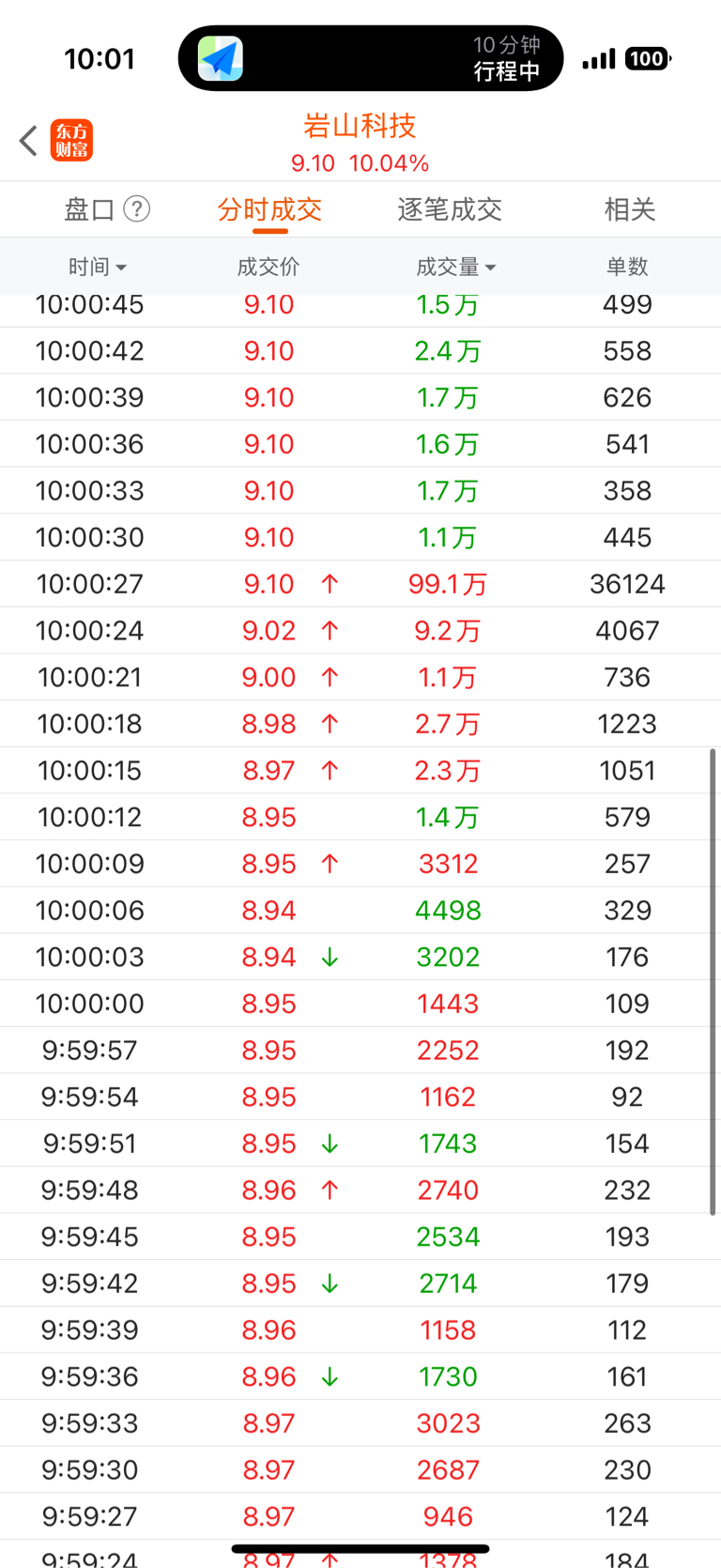Tap the battery indicator in status bar

(648, 59)
